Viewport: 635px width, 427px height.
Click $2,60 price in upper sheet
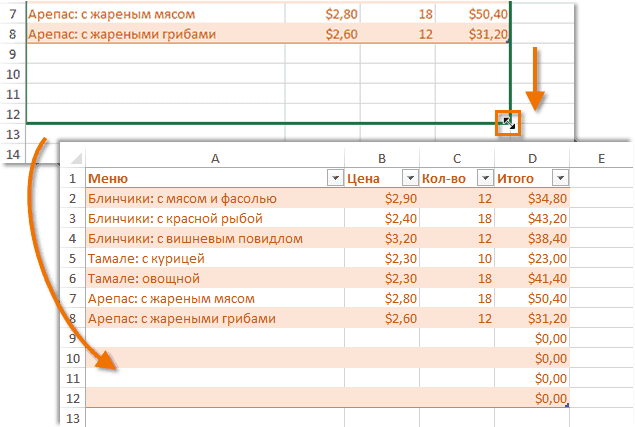tap(323, 34)
